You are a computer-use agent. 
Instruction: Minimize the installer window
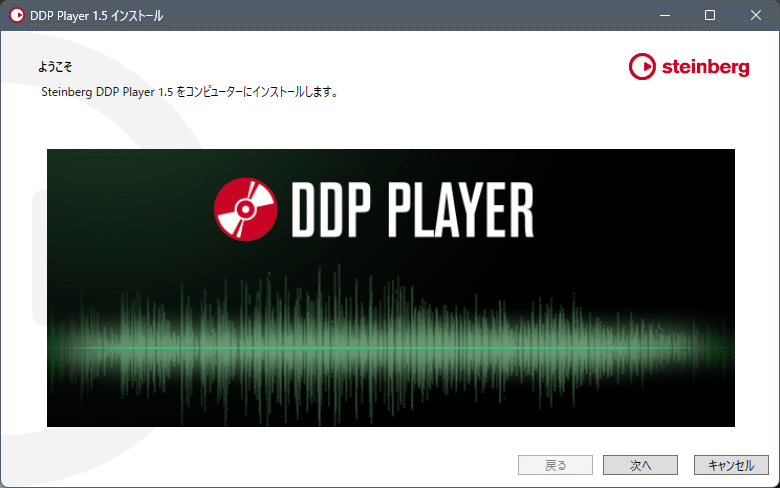[x=665, y=15]
